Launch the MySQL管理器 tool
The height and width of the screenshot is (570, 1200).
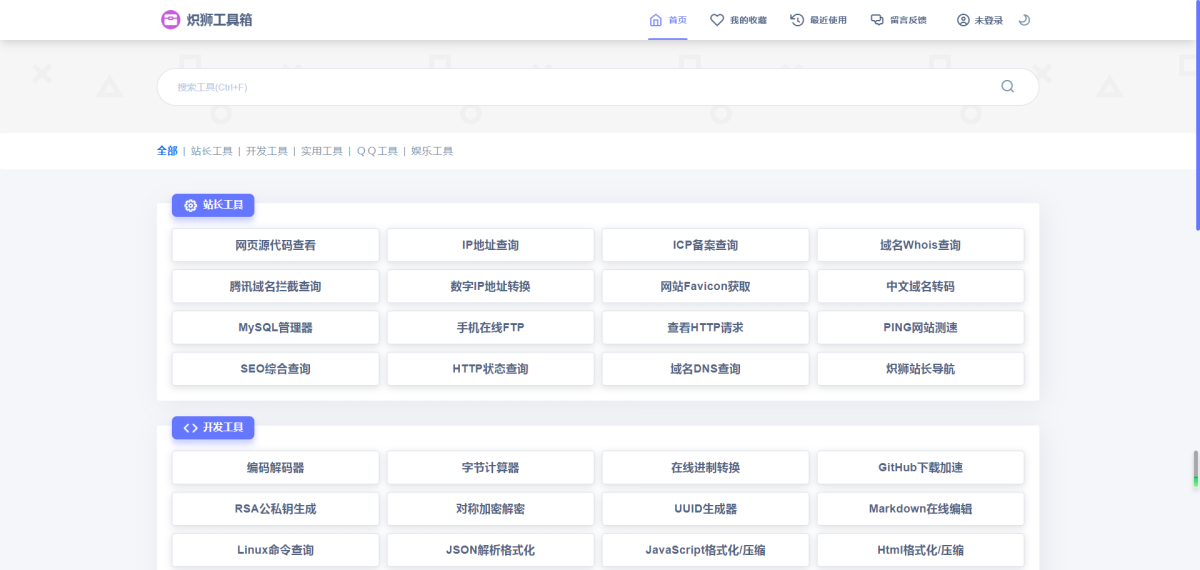[275, 327]
